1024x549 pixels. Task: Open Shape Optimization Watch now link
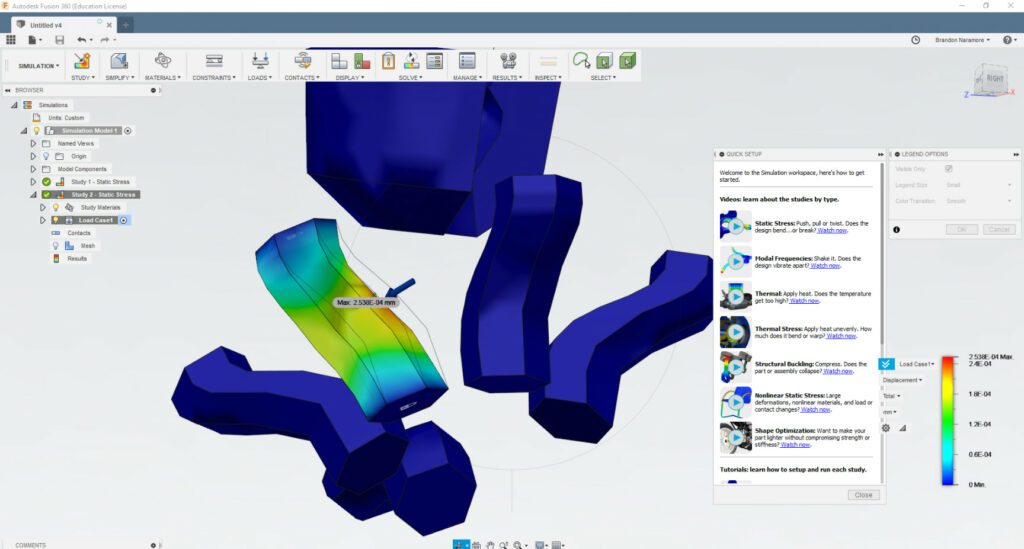pyautogui.click(x=795, y=445)
